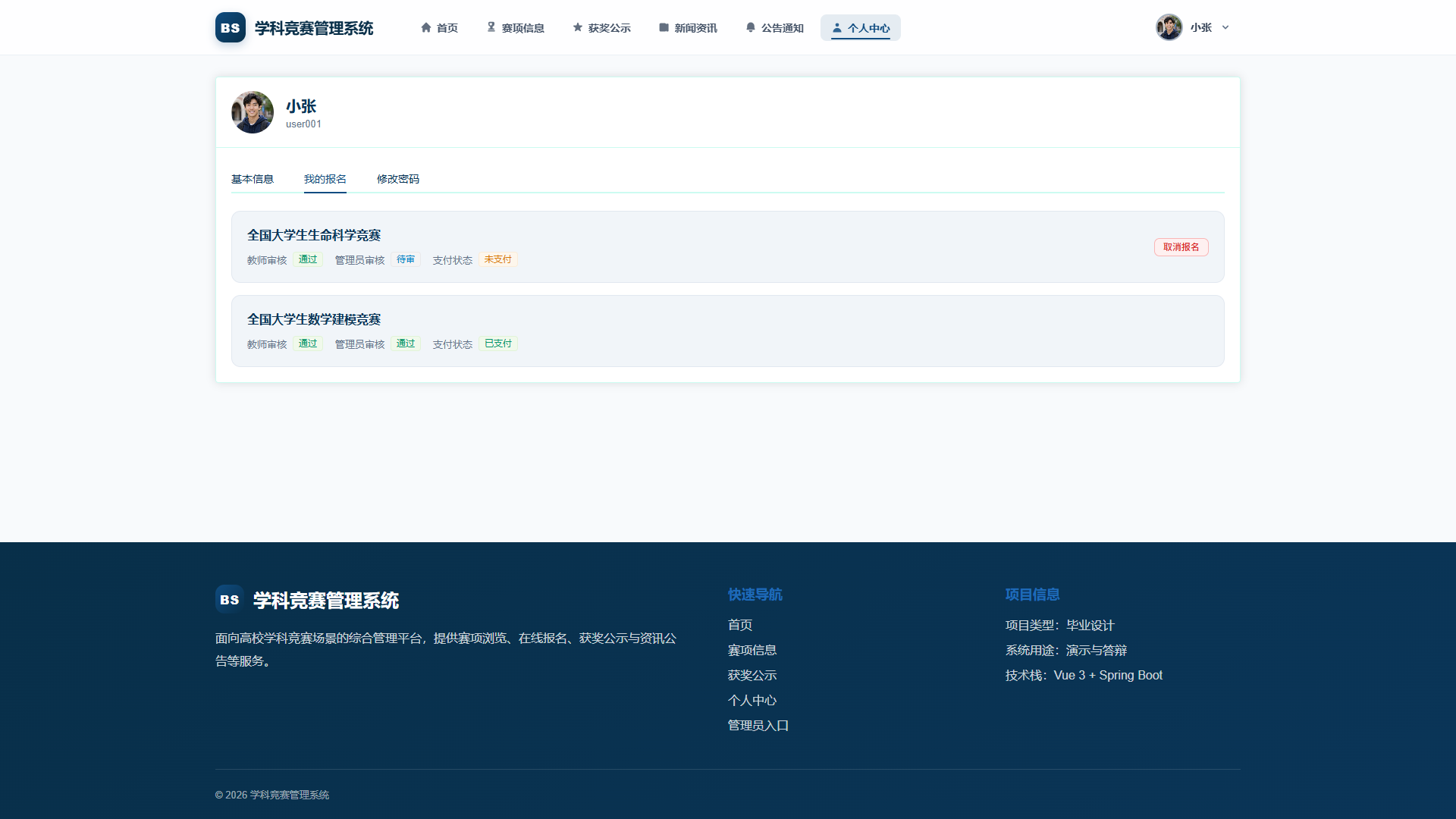
Task: Click the news icon beside 新闻资讯
Action: (x=664, y=27)
